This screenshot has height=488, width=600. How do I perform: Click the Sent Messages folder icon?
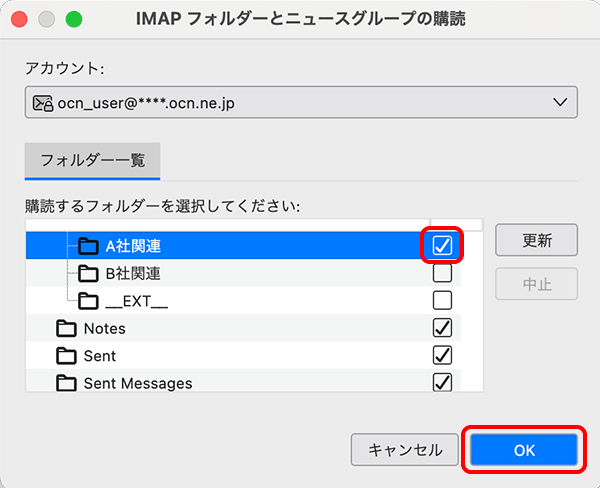click(x=67, y=383)
